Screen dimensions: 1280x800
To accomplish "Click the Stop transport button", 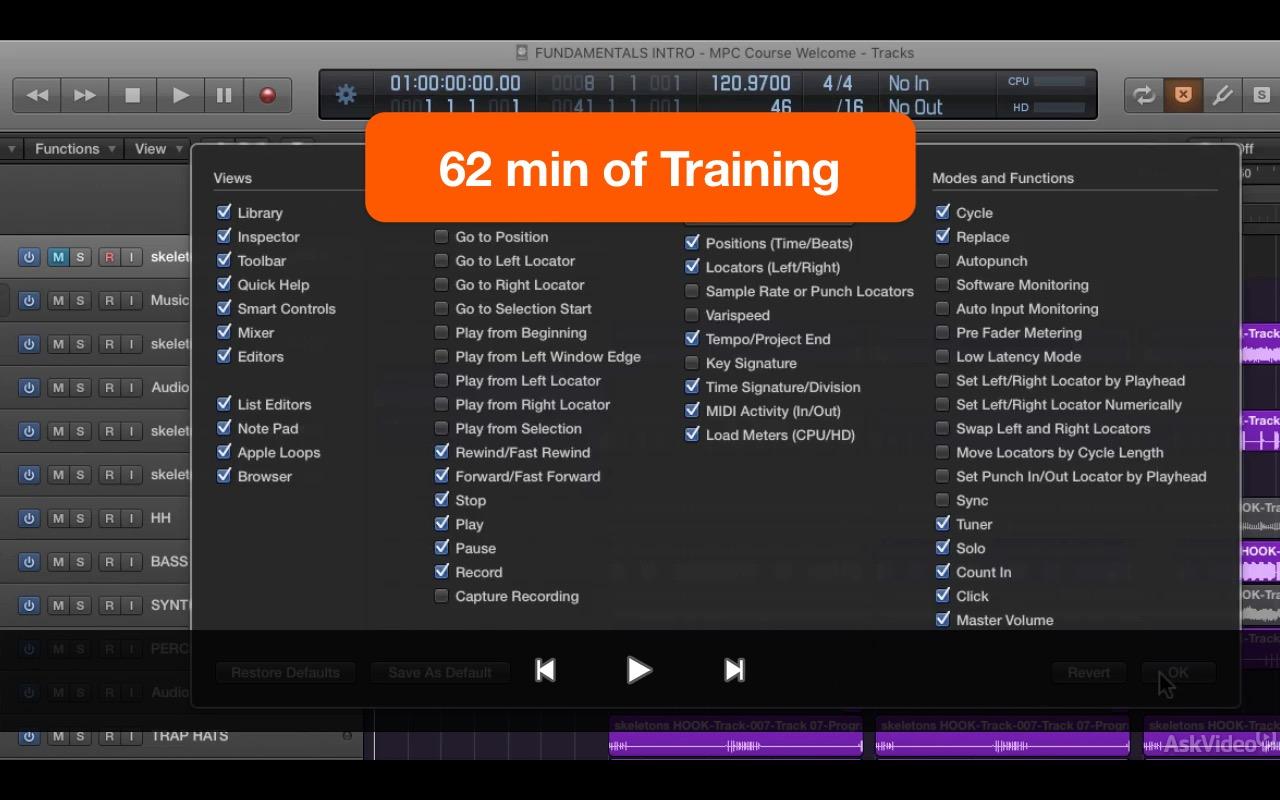I will (x=132, y=95).
